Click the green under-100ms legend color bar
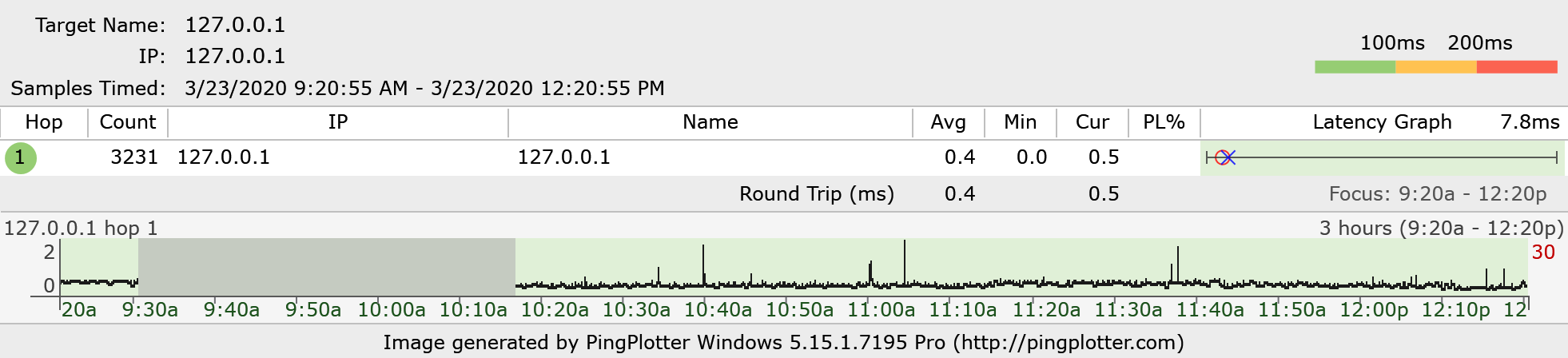The width and height of the screenshot is (1568, 358). (1355, 67)
